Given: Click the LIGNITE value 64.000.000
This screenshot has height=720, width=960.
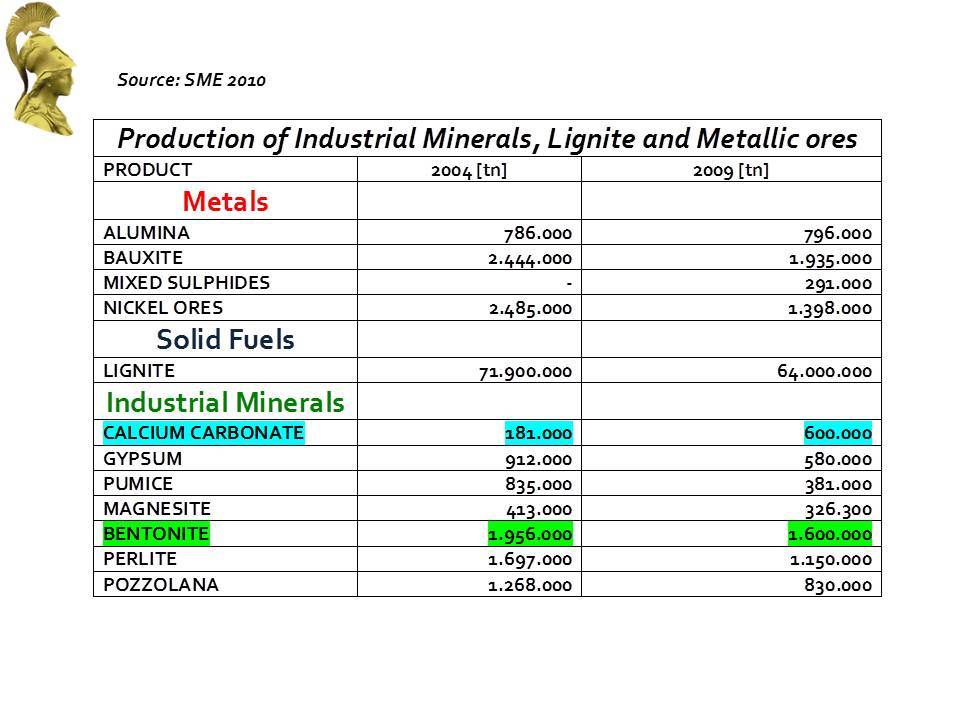Looking at the screenshot, I should (825, 372).
